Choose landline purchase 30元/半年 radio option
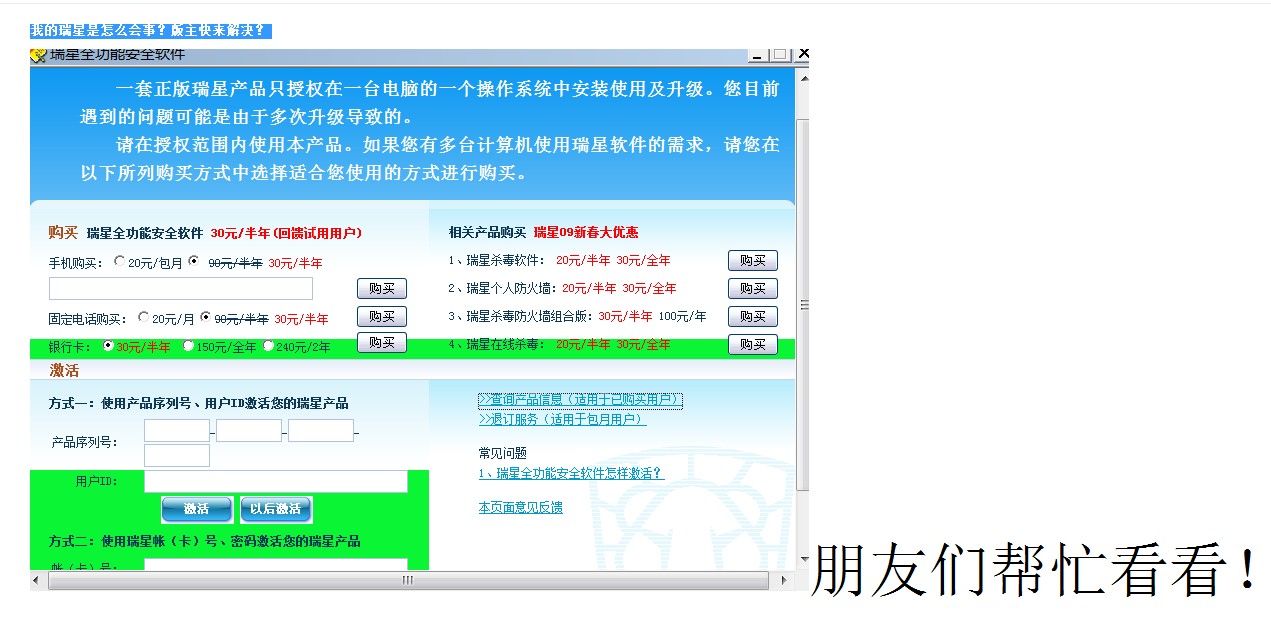 tap(206, 318)
